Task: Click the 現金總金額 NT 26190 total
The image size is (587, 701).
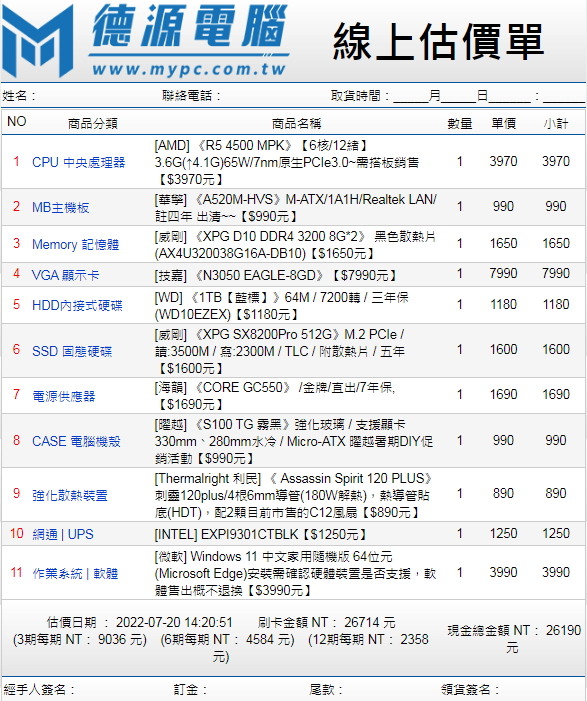Action: 514,638
